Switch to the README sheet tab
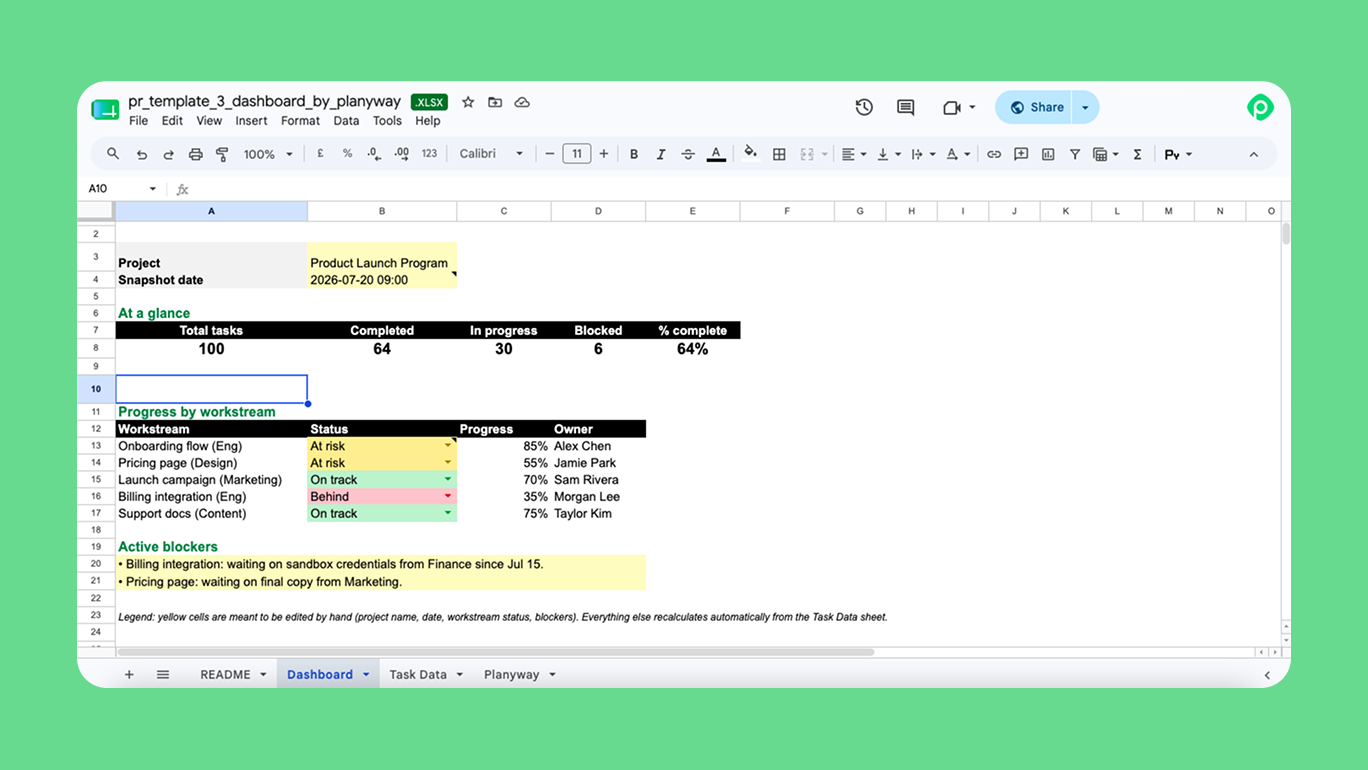The image size is (1368, 770). tap(225, 675)
